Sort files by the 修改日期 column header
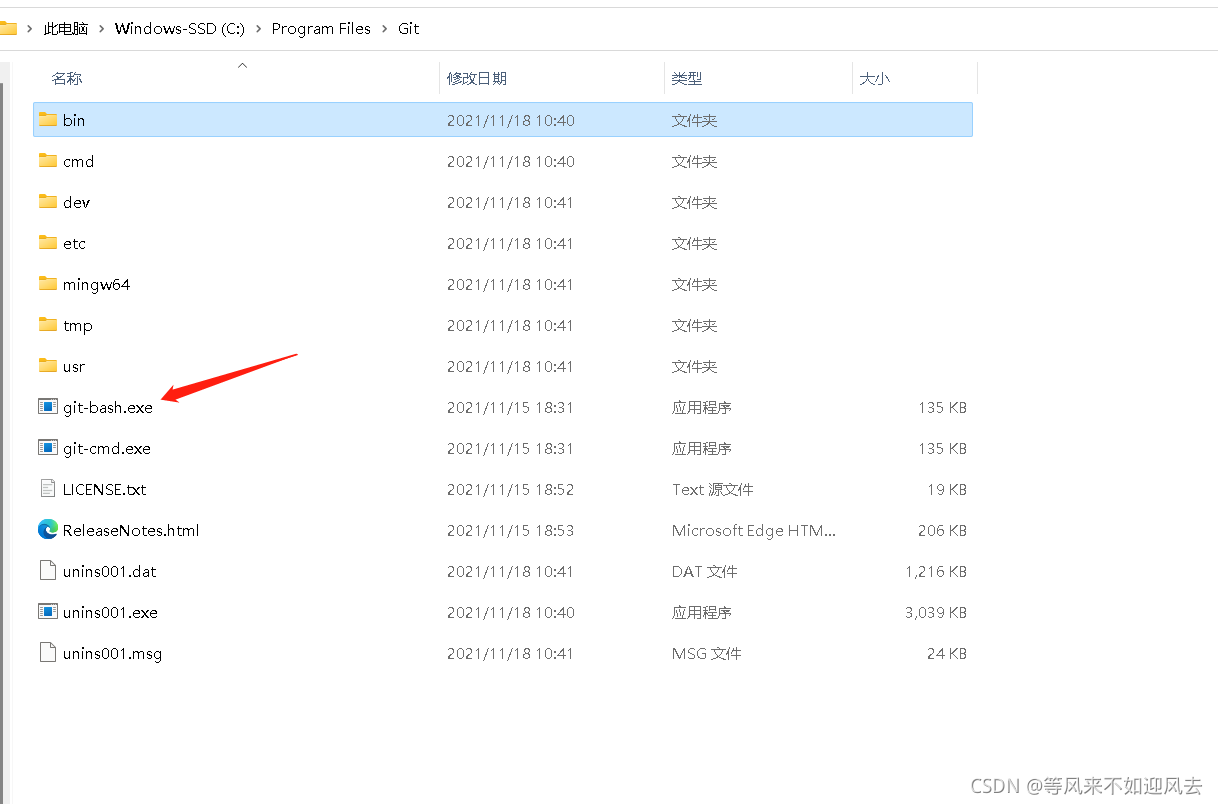 pyautogui.click(x=477, y=78)
